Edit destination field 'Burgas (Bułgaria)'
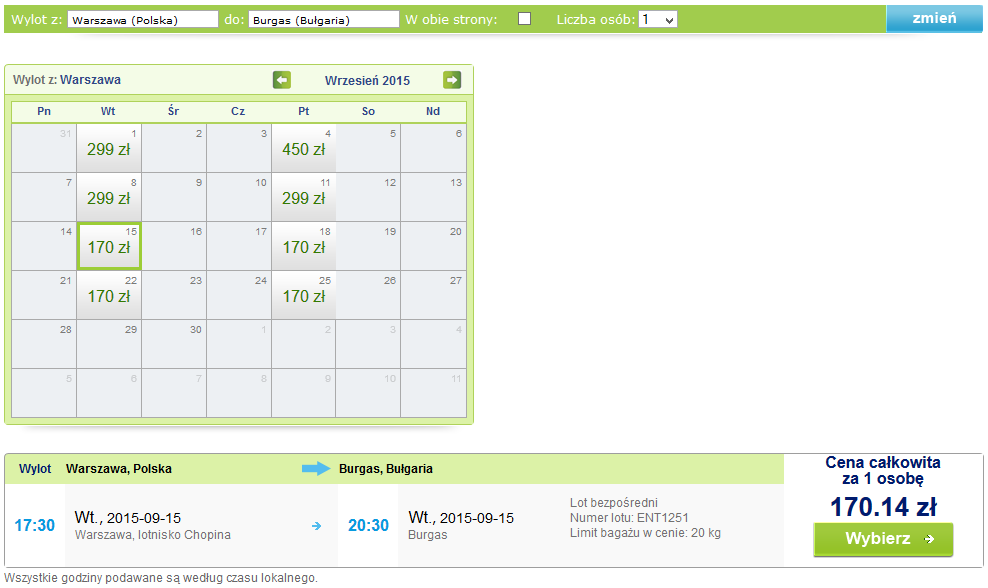Image resolution: width=988 pixels, height=588 pixels. point(324,20)
